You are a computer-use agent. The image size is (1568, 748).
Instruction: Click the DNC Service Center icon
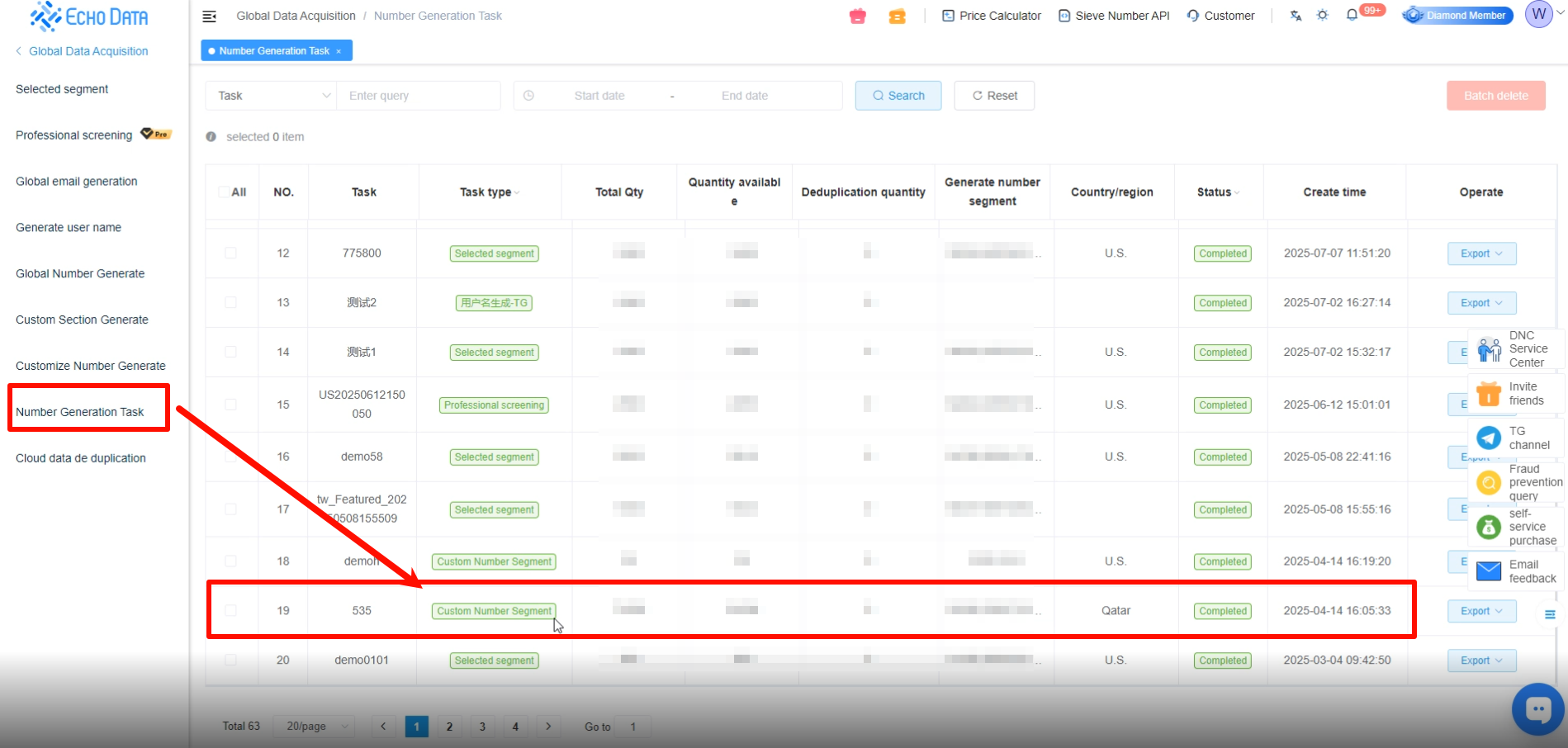1489,349
